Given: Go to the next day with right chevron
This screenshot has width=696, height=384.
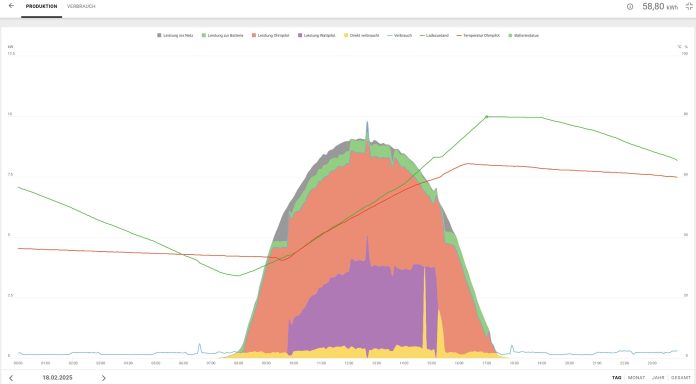Looking at the screenshot, I should pyautogui.click(x=103, y=378).
